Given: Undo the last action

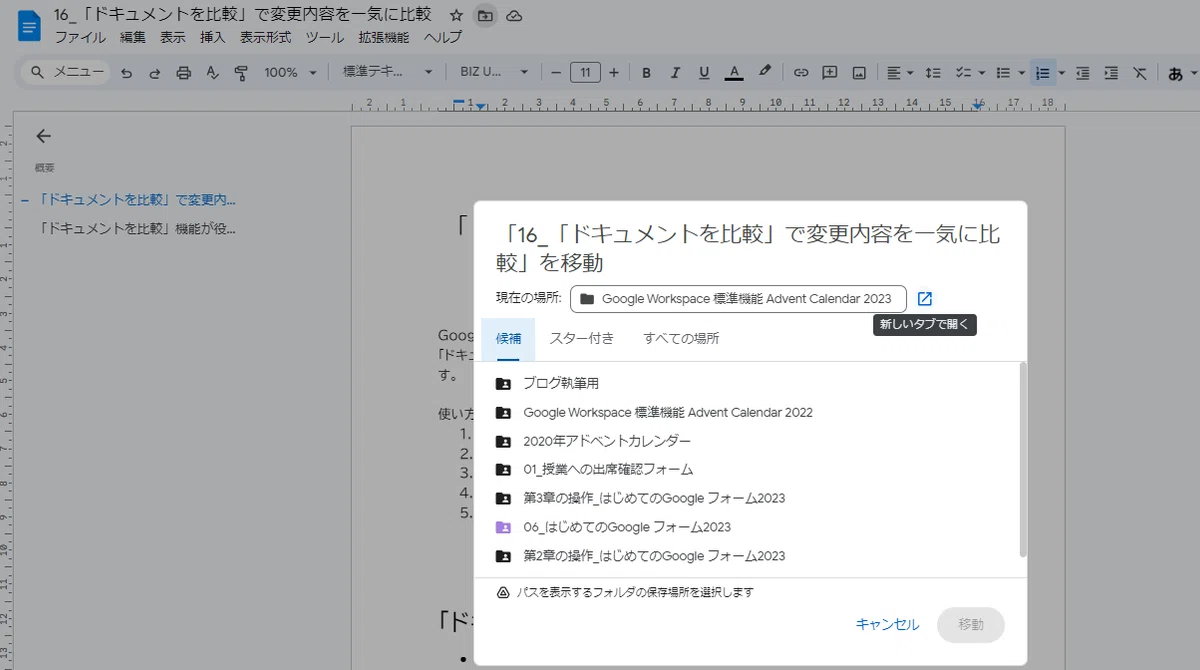Looking at the screenshot, I should click(x=126, y=73).
